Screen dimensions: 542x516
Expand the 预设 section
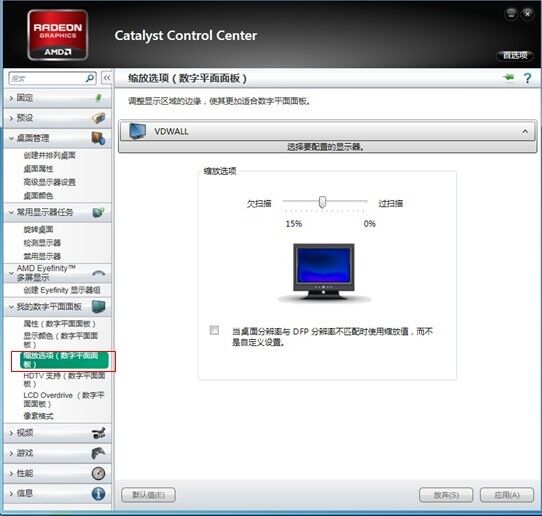11,118
